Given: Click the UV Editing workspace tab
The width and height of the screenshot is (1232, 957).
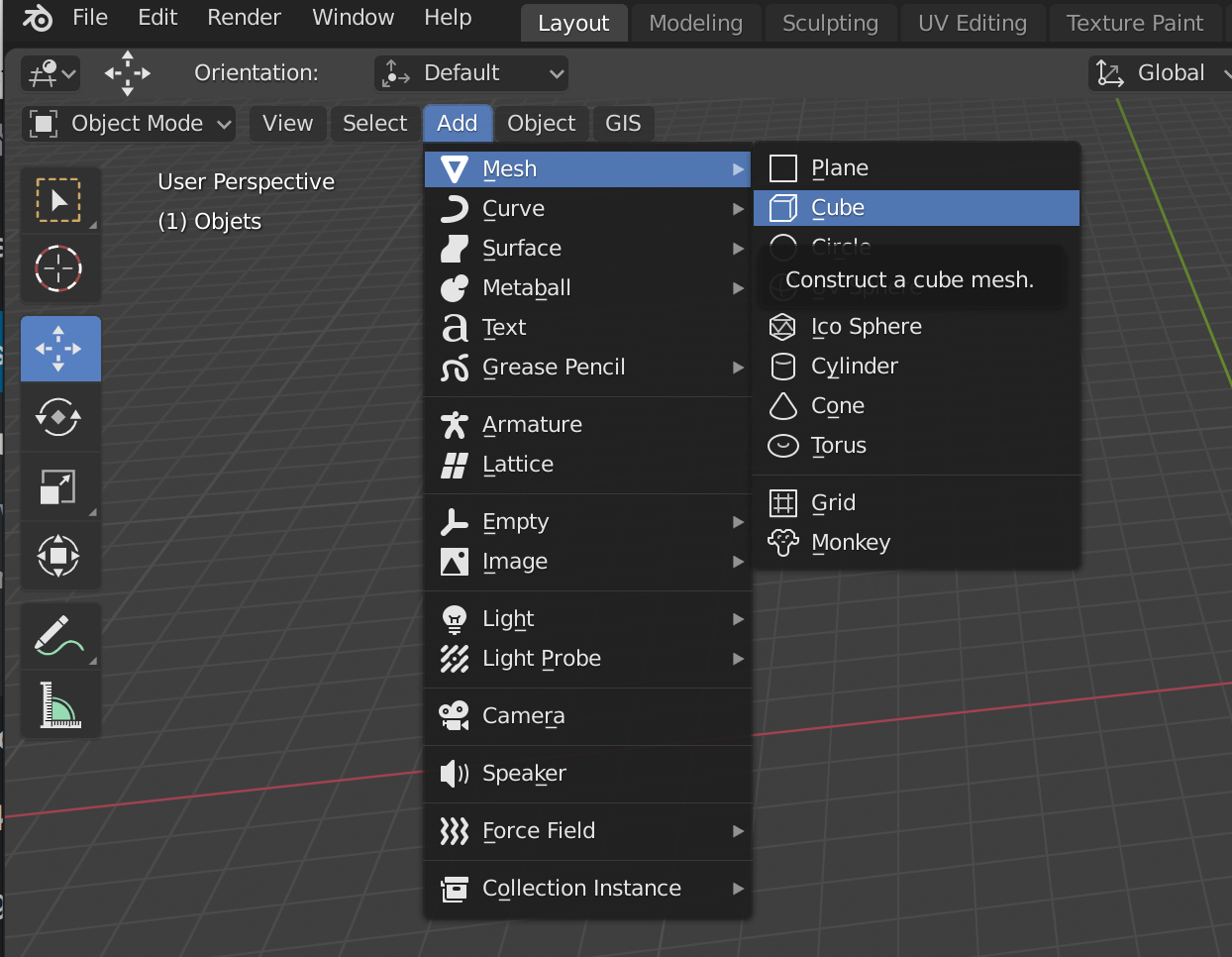Looking at the screenshot, I should pyautogui.click(x=973, y=23).
